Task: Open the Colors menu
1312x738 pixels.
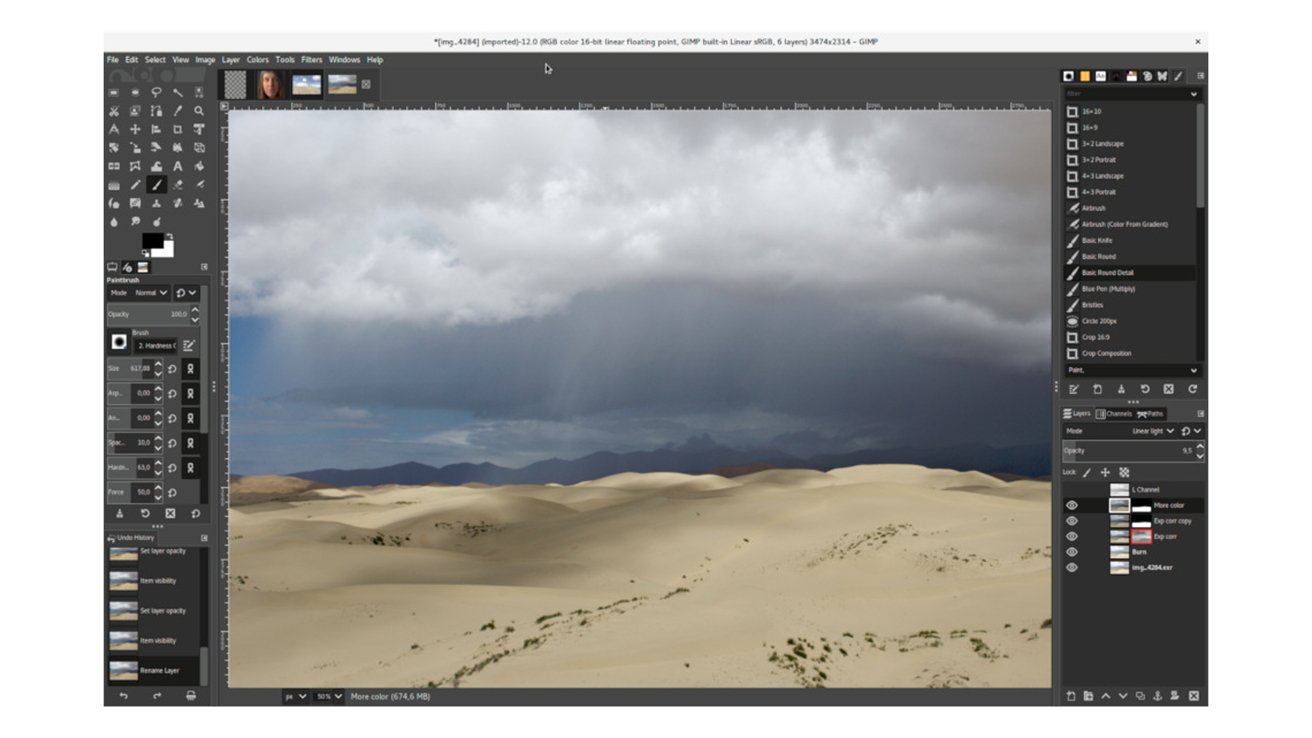Action: tap(258, 60)
